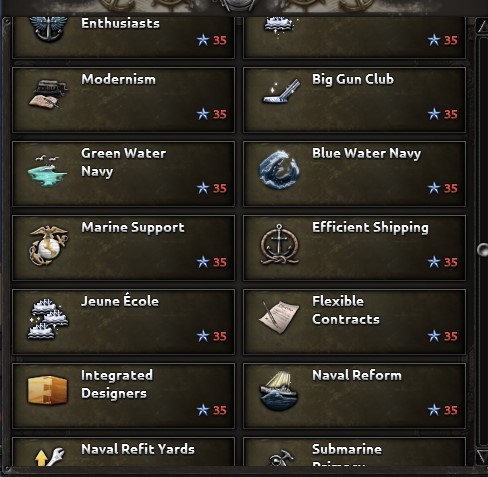
Task: Click the Naval Refit Yards wrench icon
Action: [x=49, y=457]
